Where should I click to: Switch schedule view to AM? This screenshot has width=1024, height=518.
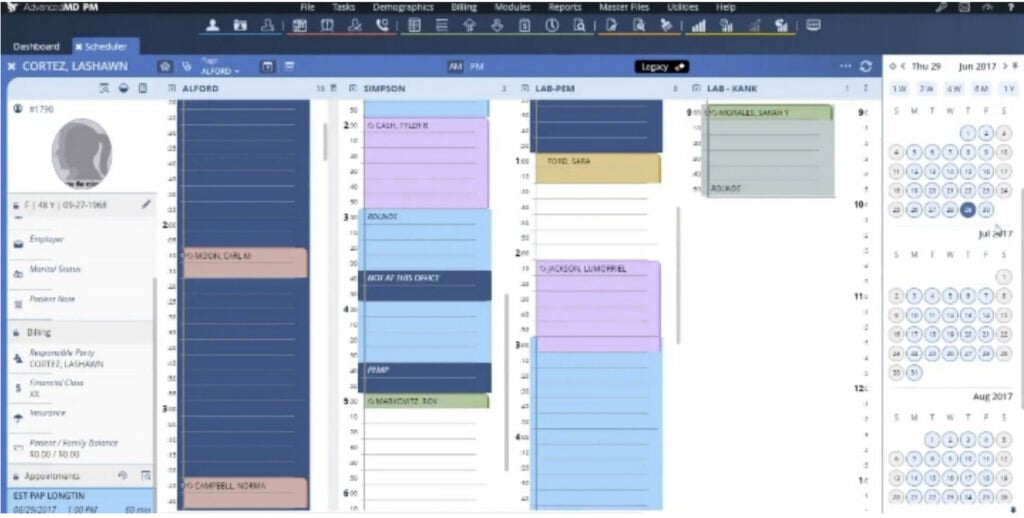(x=456, y=66)
